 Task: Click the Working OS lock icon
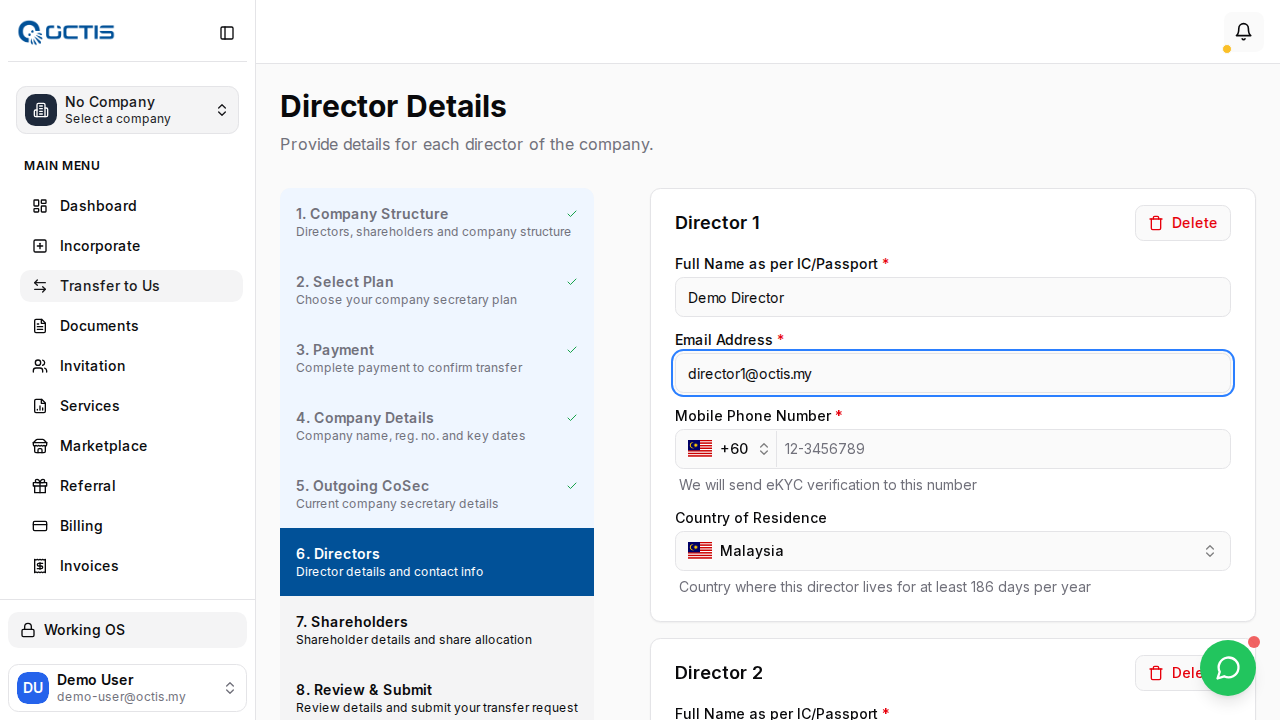pos(28,630)
